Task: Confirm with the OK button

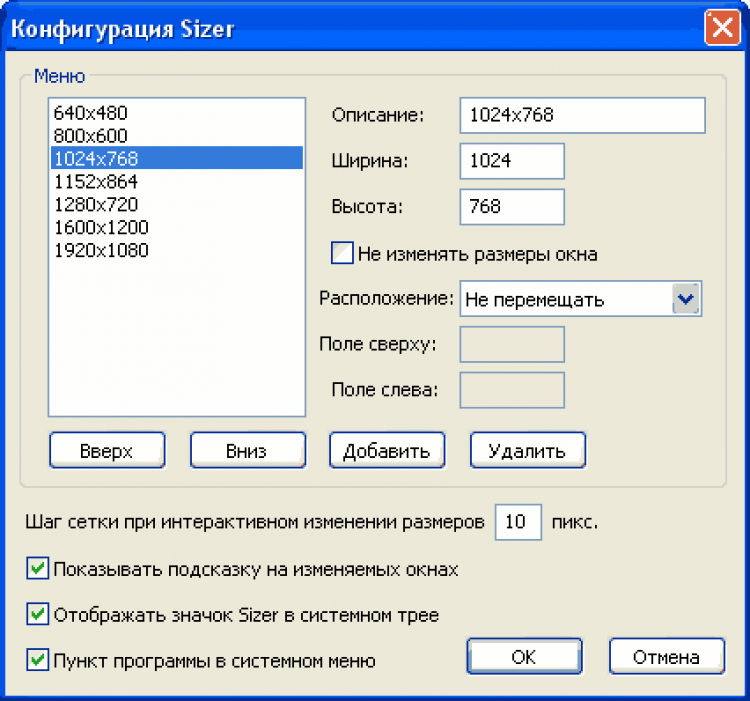Action: tap(524, 657)
